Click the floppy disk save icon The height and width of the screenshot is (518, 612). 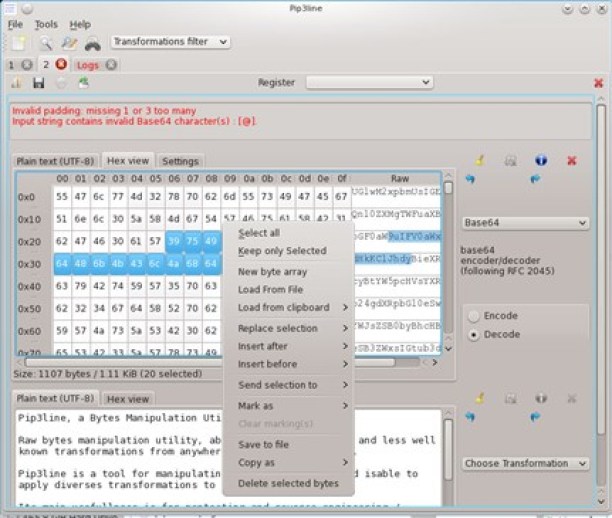(x=38, y=83)
